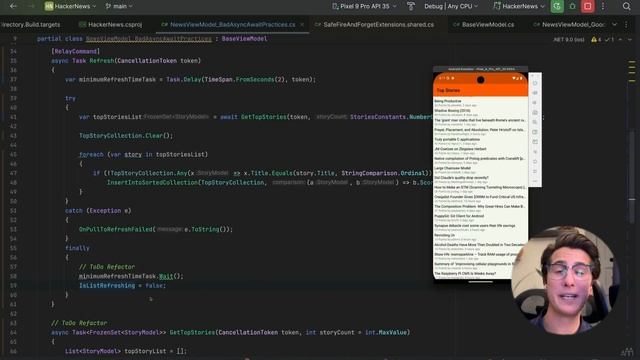Image resolution: width=640 pixels, height=360 pixels.
Task: Open the Debug | Any CPU configuration dropdown
Action: 451,6
